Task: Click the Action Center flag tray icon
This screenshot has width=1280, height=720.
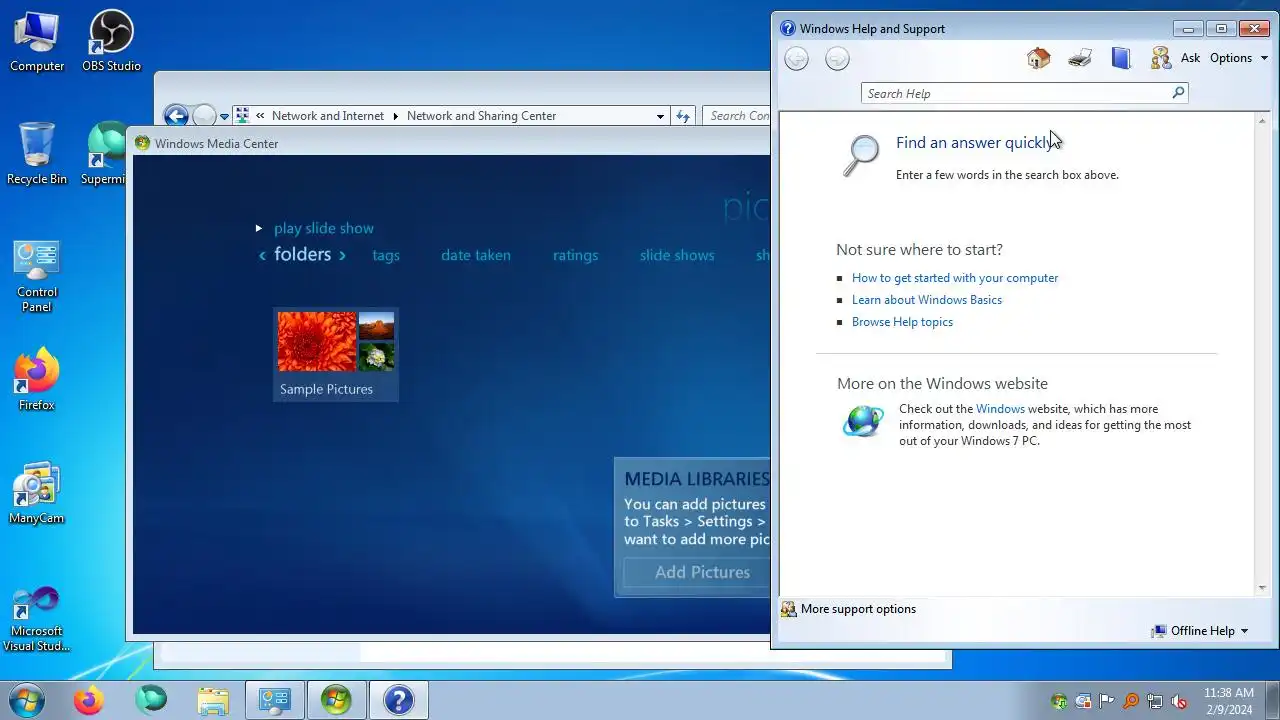Action: pos(1107,701)
